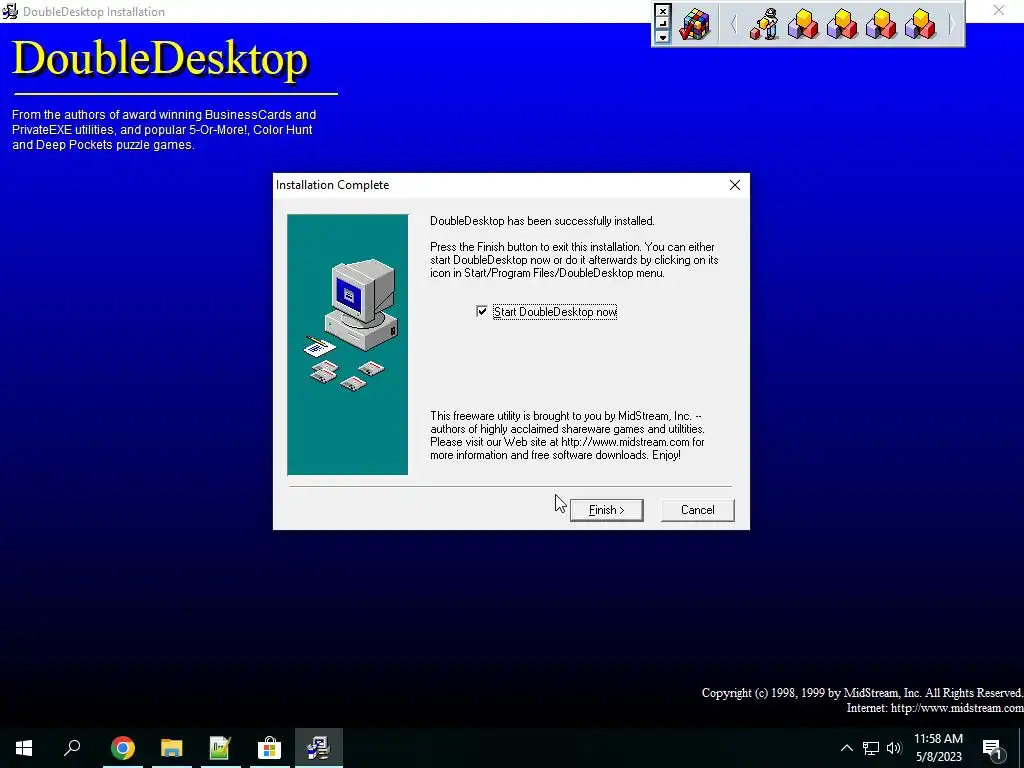Viewport: 1024px width, 768px height.
Task: Open the notification center icon
Action: coord(992,748)
